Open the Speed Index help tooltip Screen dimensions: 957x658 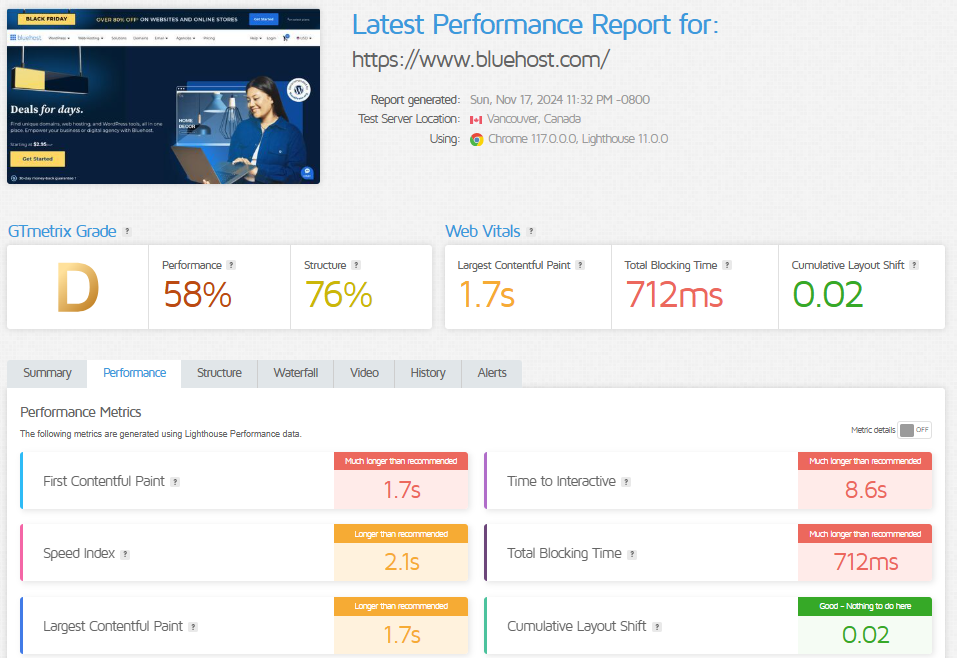click(x=126, y=553)
